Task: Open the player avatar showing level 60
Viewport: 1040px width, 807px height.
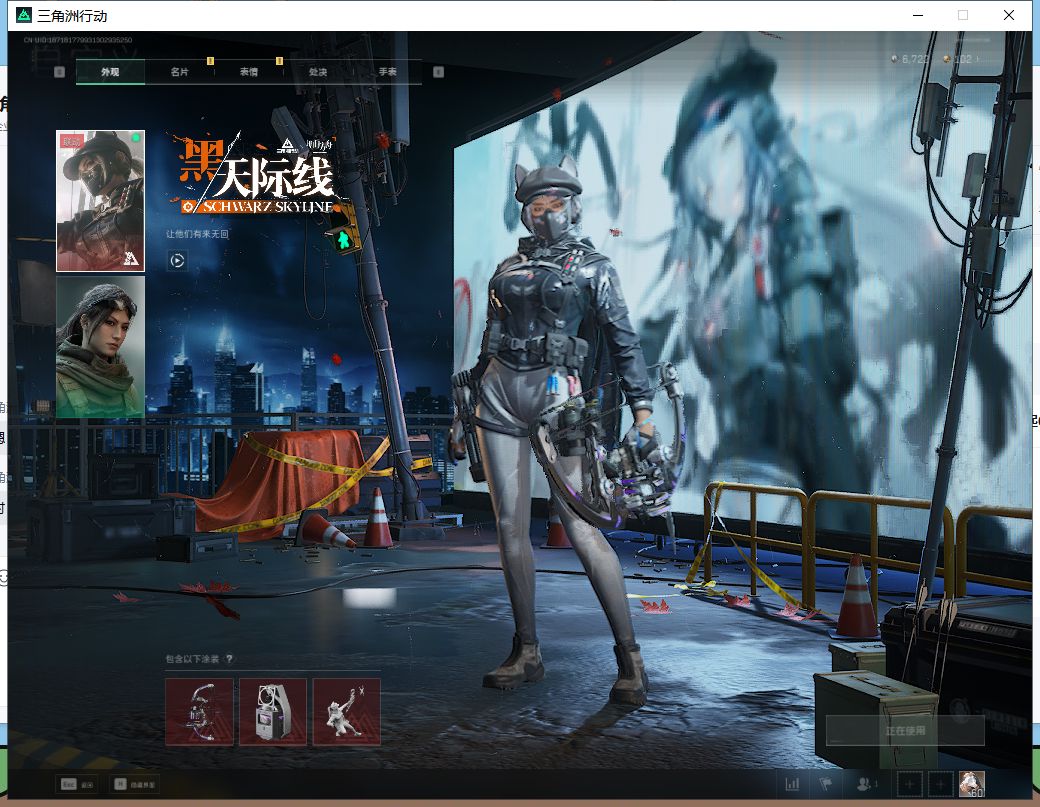Action: [972, 784]
